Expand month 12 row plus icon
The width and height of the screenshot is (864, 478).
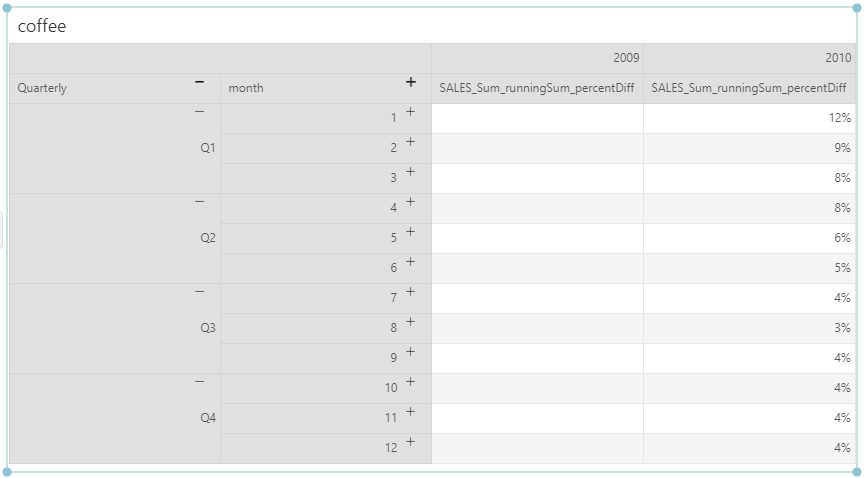point(410,443)
